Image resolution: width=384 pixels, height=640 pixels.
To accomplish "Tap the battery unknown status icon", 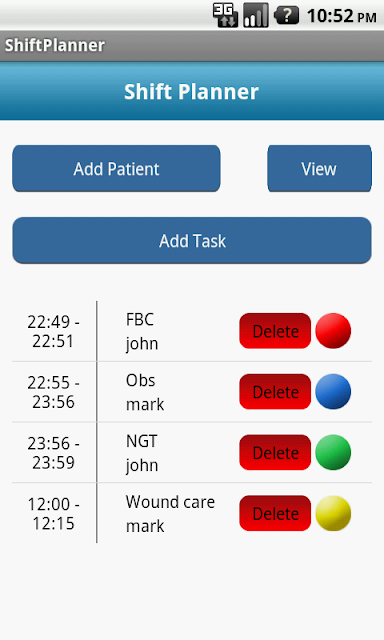I will pos(286,16).
